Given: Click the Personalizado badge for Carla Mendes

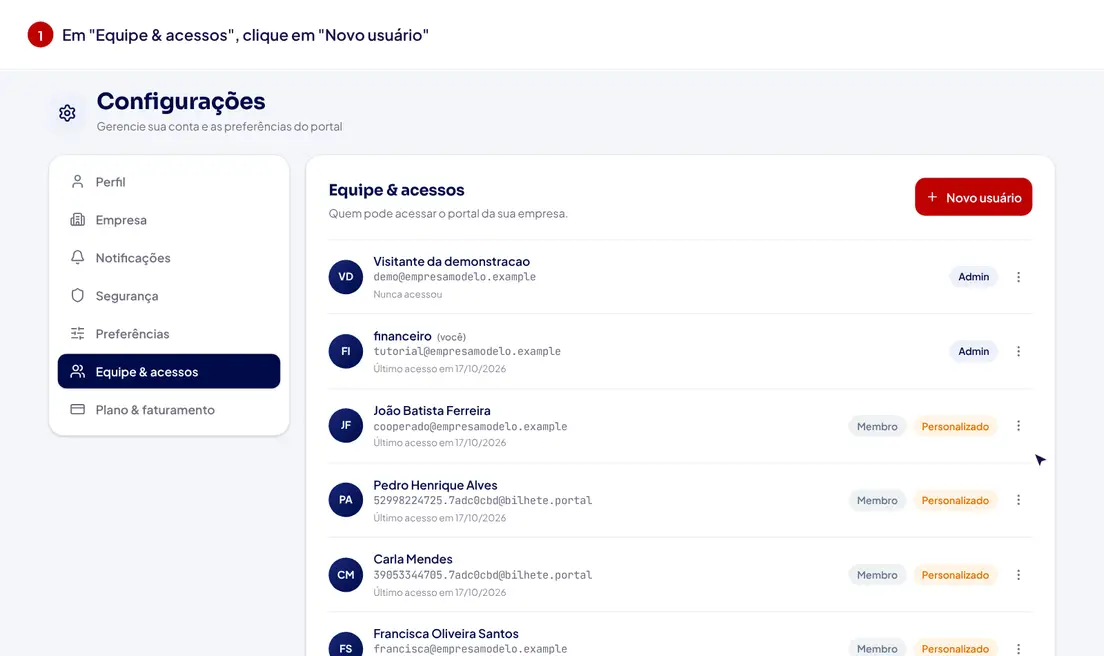Looking at the screenshot, I should click(955, 575).
